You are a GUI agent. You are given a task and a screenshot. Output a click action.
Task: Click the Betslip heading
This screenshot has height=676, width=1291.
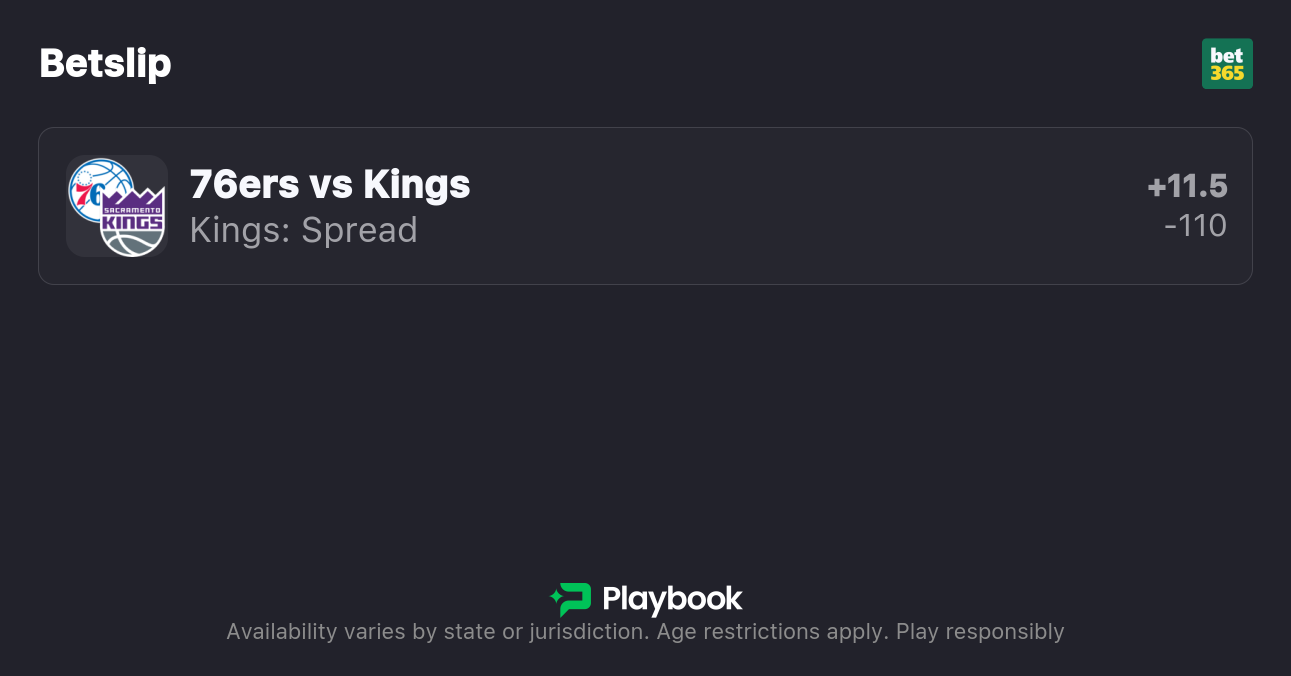(105, 63)
